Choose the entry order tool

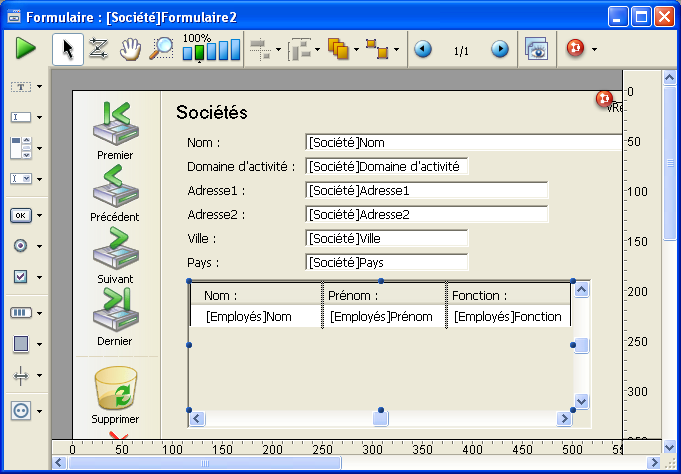[98, 48]
